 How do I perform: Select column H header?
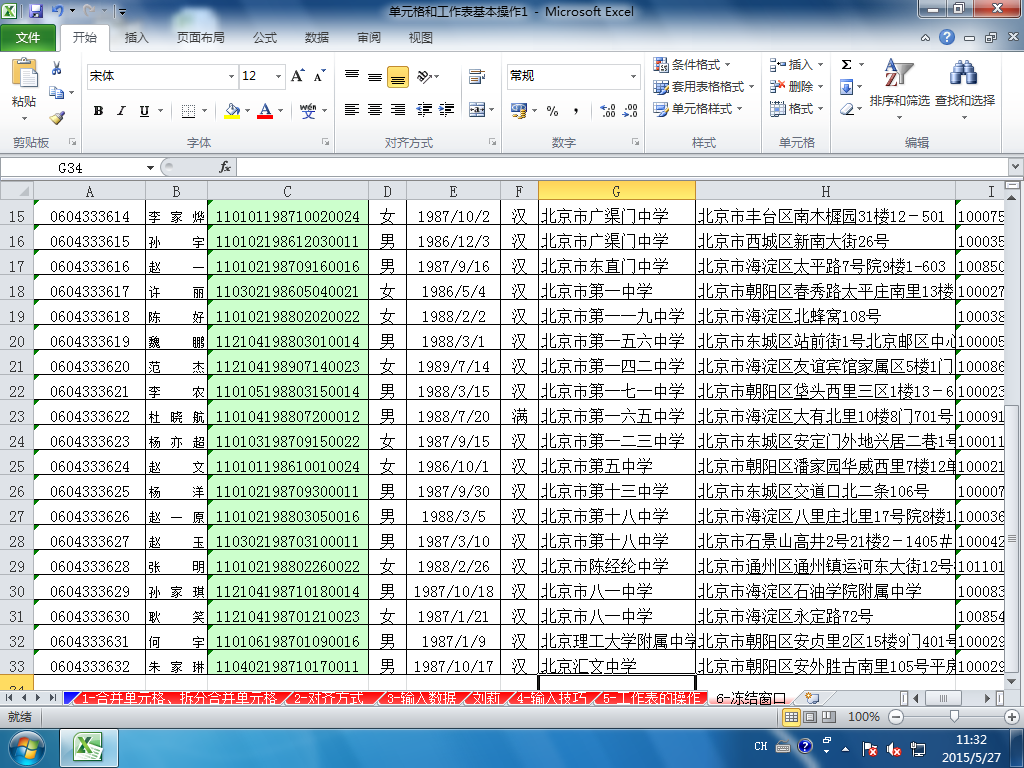tap(825, 191)
